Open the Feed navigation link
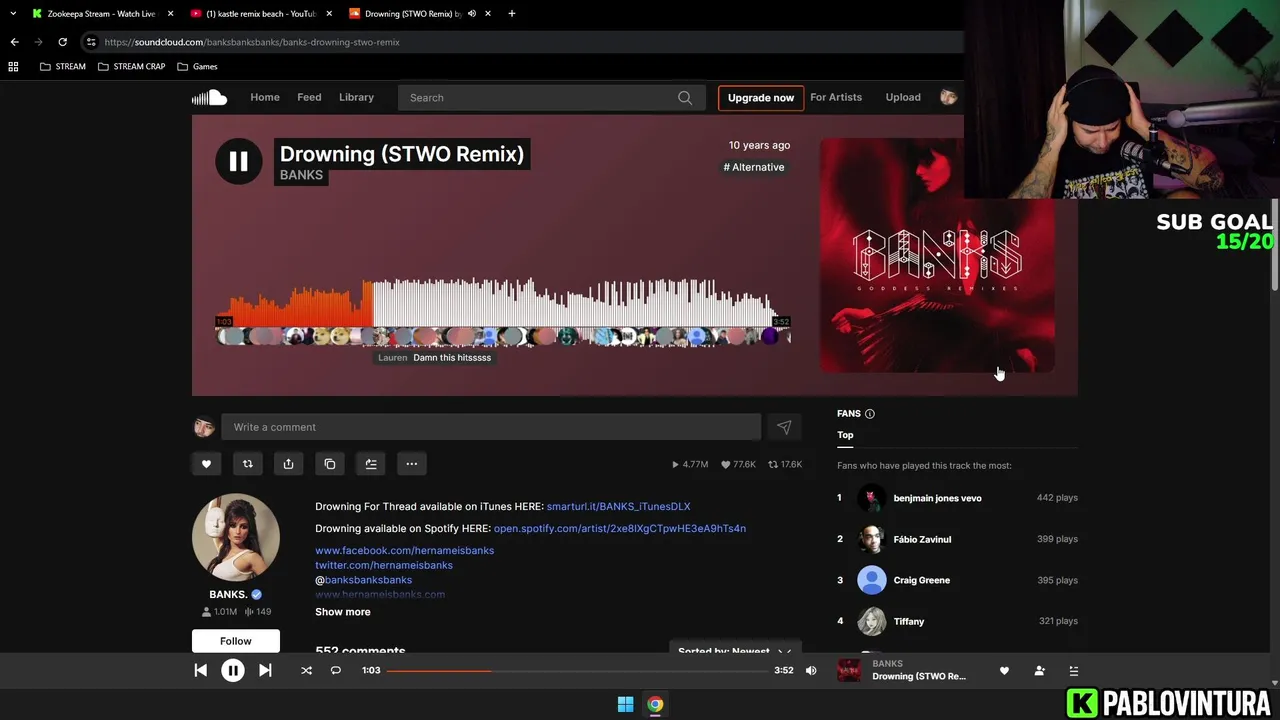1280x720 pixels. (x=309, y=97)
